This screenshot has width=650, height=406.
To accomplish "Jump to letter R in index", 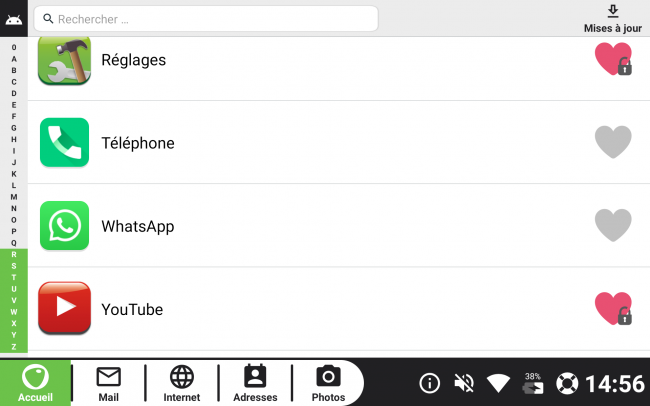I will point(14,254).
